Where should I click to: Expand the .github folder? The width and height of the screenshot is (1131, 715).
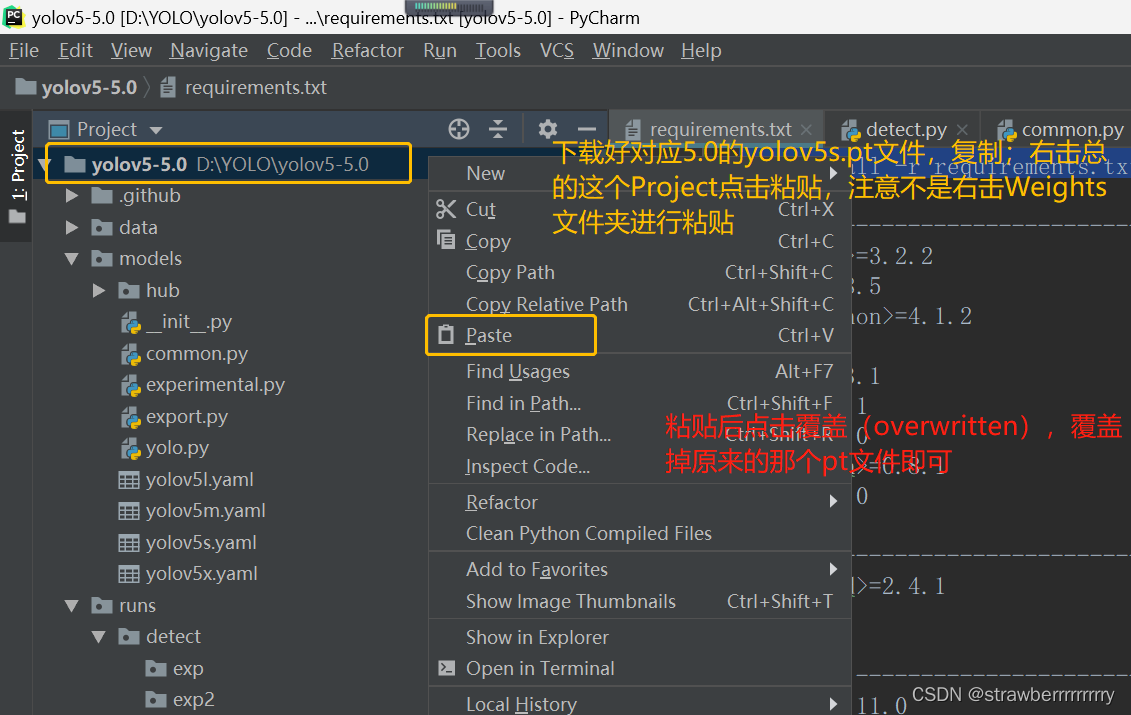(71, 195)
